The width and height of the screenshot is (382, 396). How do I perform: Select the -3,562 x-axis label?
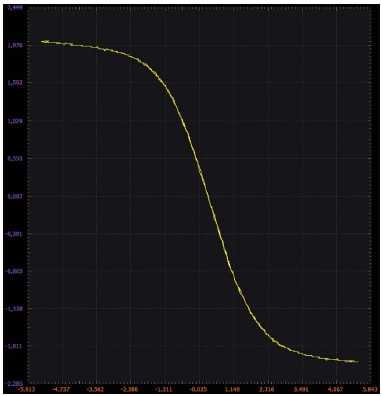[96, 389]
